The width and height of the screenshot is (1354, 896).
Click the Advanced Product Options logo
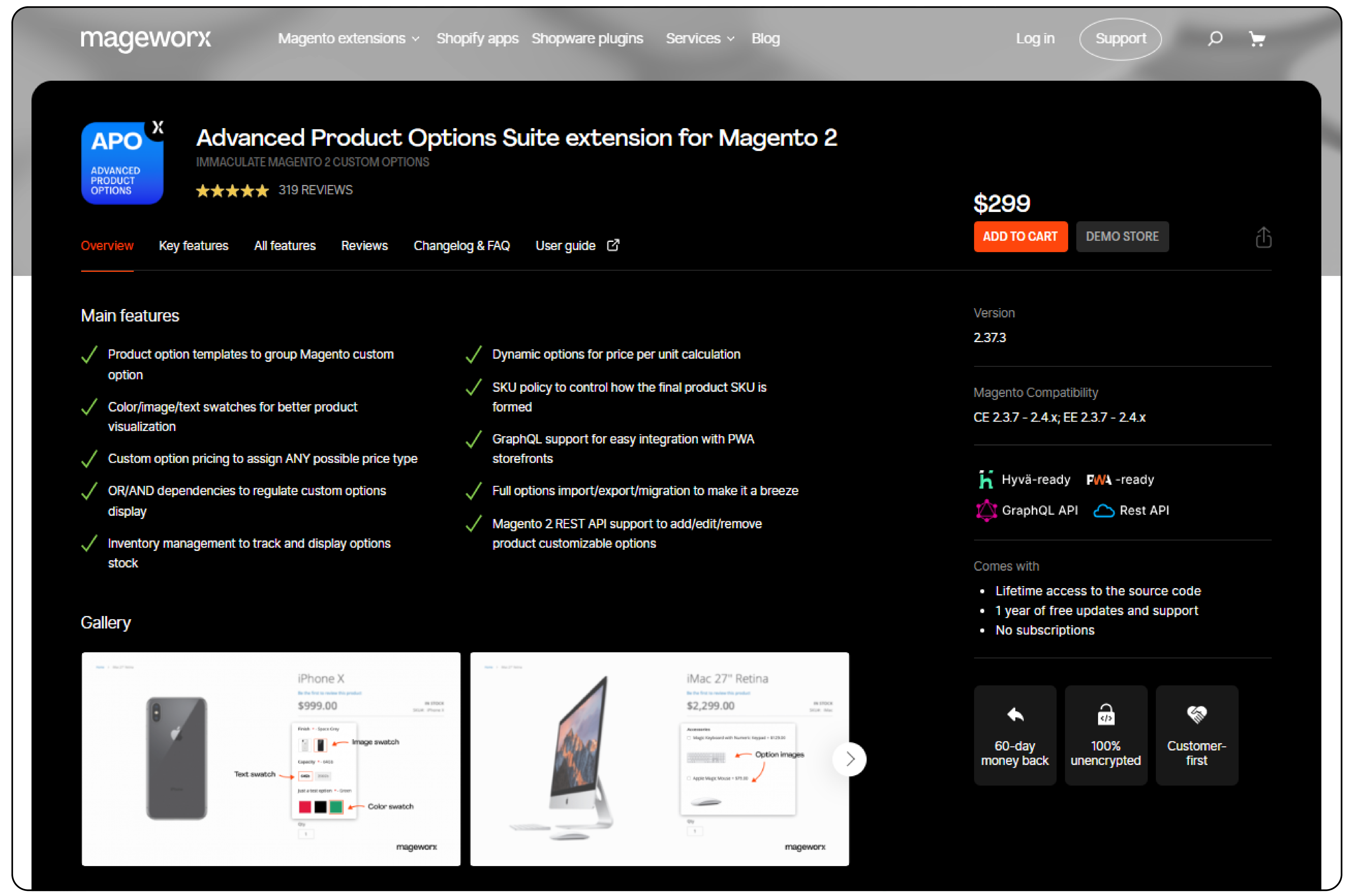[122, 163]
